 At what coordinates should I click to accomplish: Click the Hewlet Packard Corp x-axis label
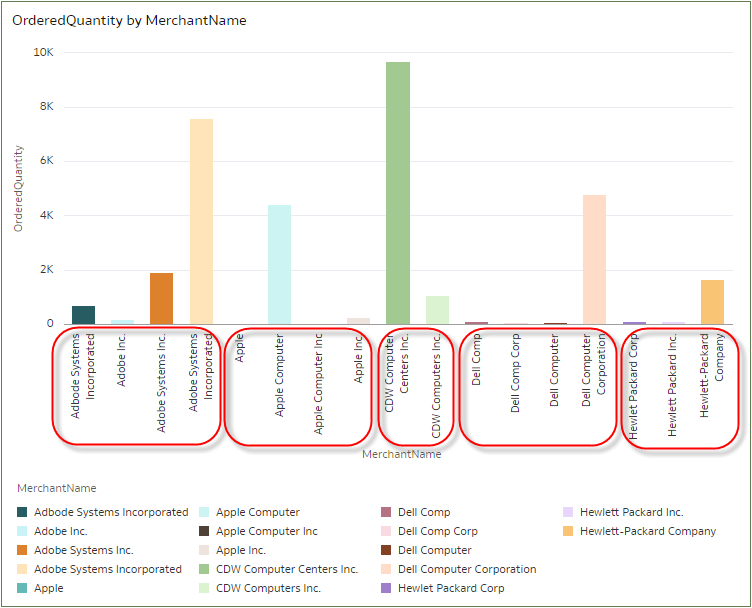point(633,386)
